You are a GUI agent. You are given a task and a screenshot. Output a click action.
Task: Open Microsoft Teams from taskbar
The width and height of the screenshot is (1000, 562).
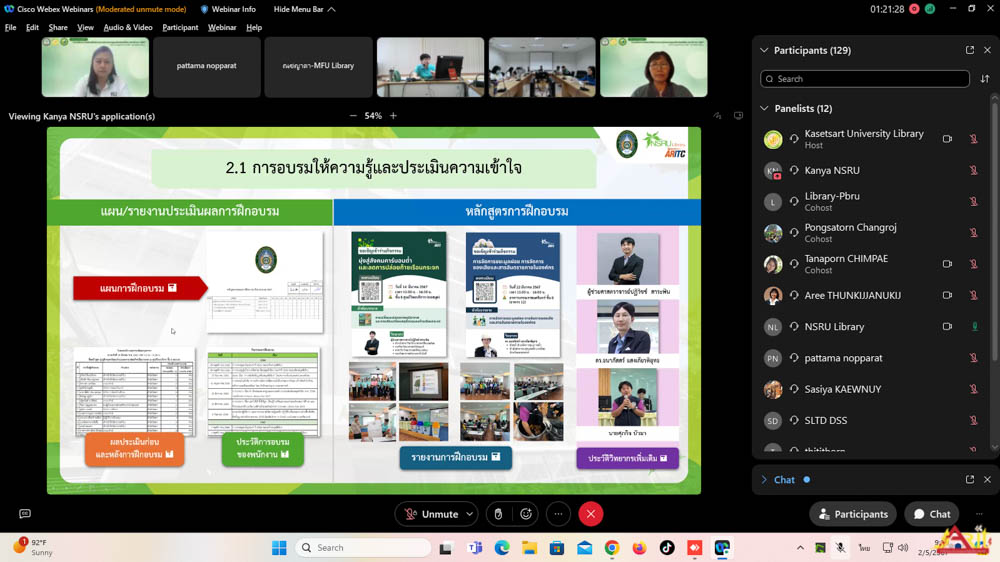tap(474, 547)
